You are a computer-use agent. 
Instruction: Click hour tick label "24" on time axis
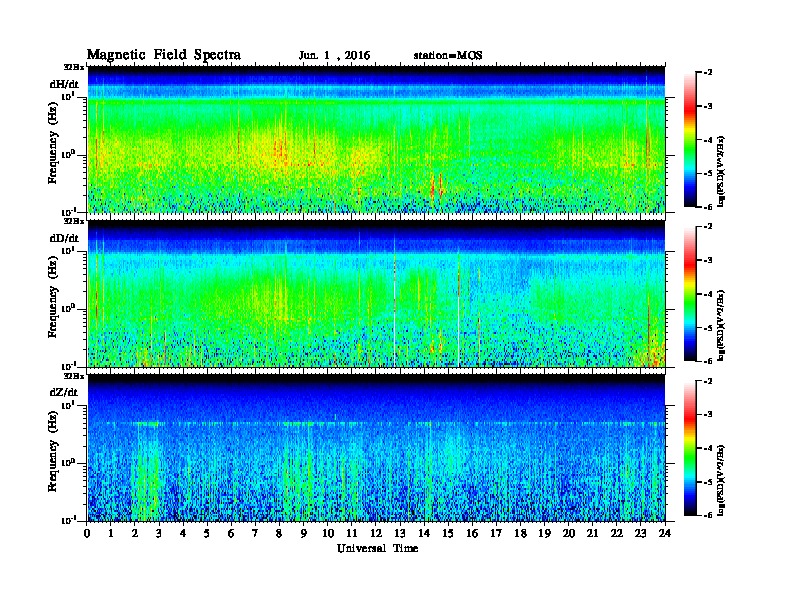[665, 533]
